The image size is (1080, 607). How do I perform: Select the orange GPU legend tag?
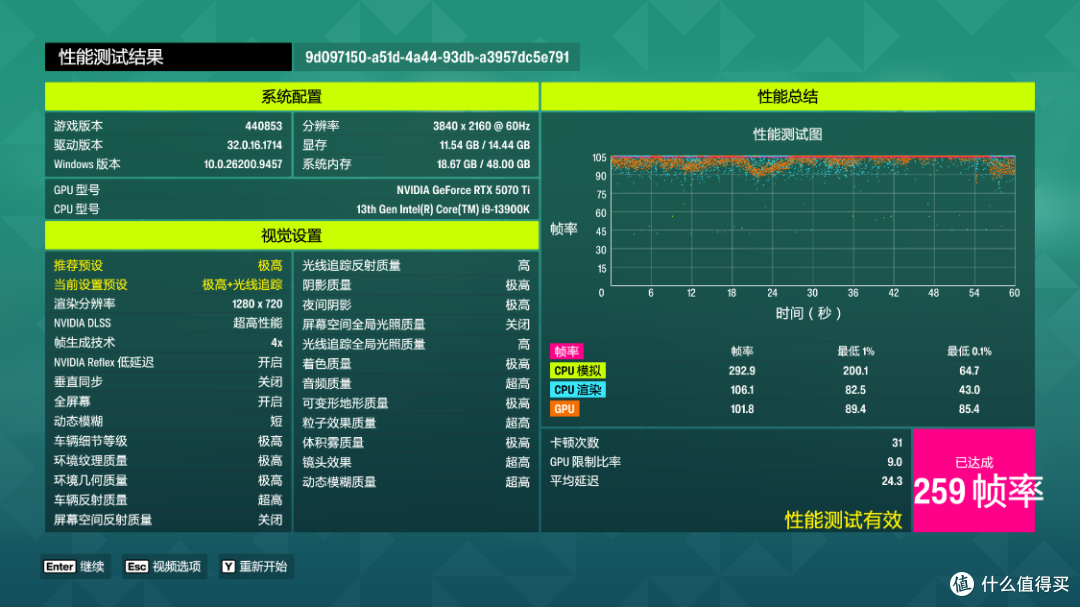pos(564,409)
